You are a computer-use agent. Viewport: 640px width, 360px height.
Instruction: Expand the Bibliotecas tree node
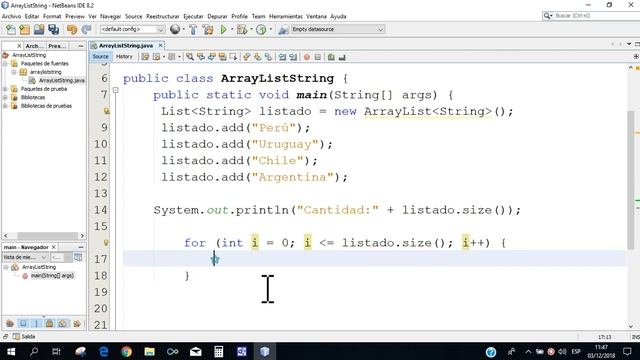[x=5, y=97]
